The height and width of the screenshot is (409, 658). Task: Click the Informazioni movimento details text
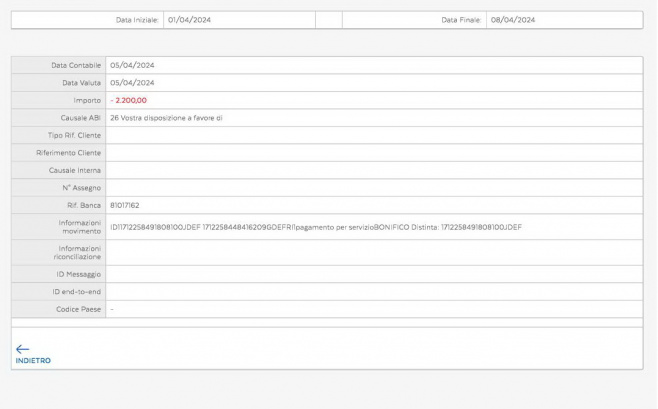point(316,227)
